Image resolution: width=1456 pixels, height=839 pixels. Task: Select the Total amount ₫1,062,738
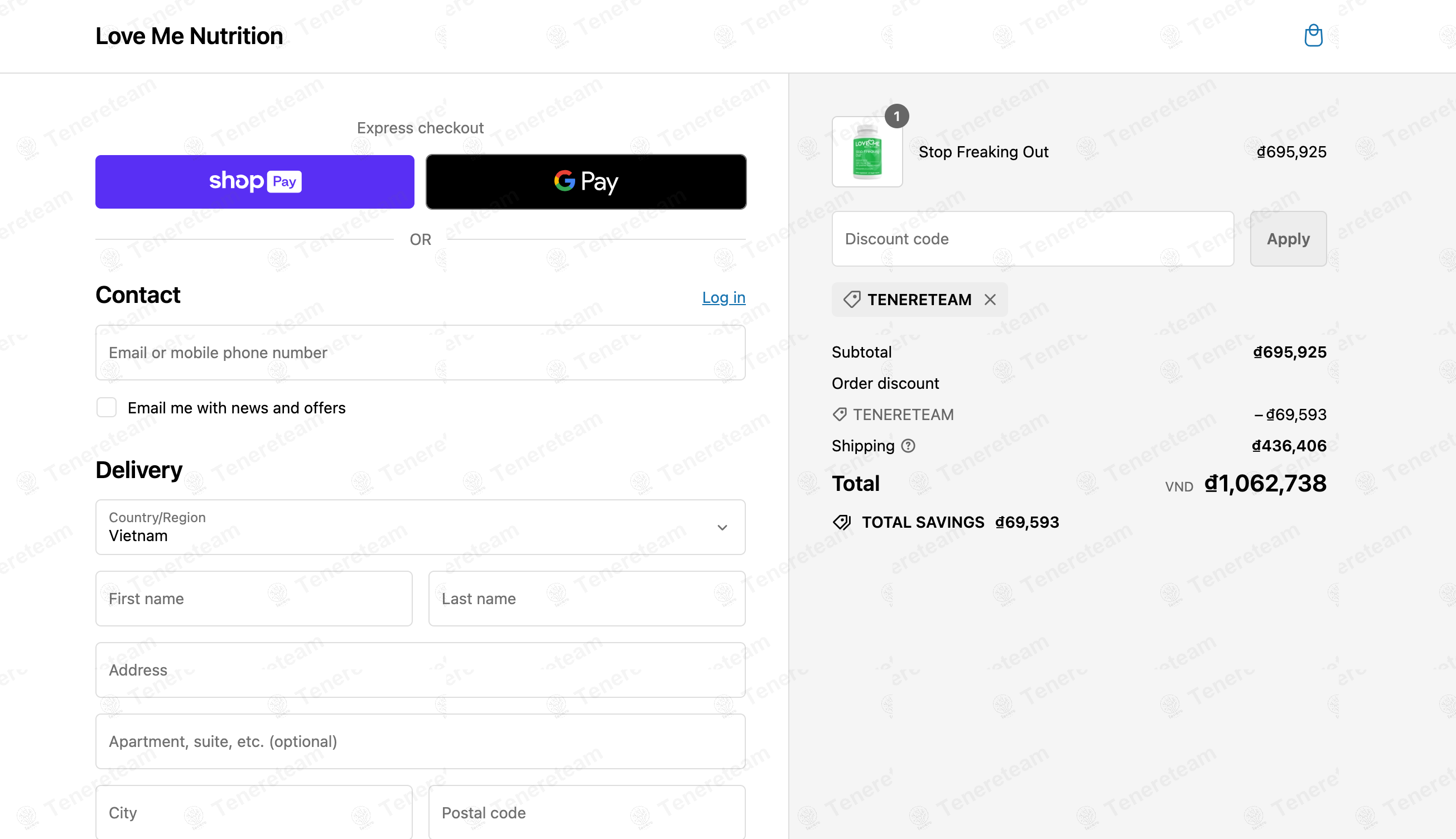coord(1265,484)
